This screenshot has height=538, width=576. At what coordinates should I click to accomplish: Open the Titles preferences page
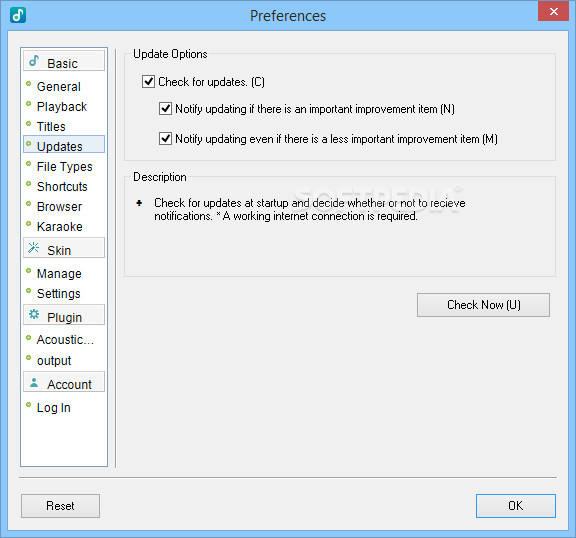[51, 127]
